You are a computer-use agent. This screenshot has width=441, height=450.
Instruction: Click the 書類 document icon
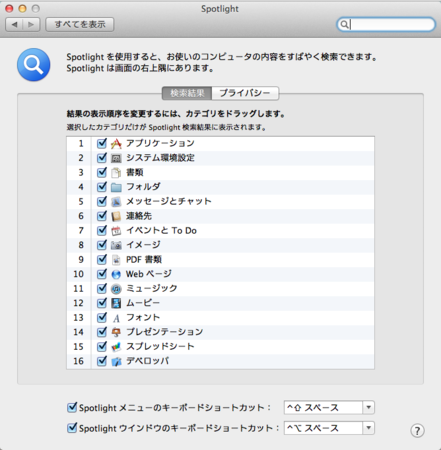116,173
